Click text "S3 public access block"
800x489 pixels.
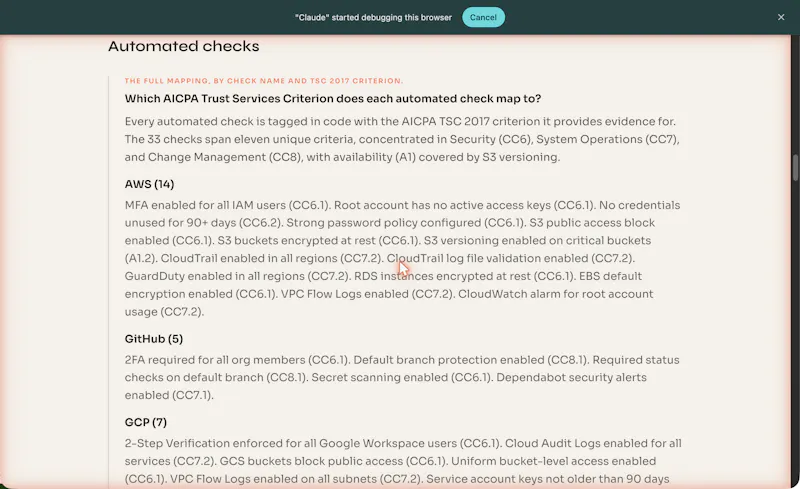592,223
